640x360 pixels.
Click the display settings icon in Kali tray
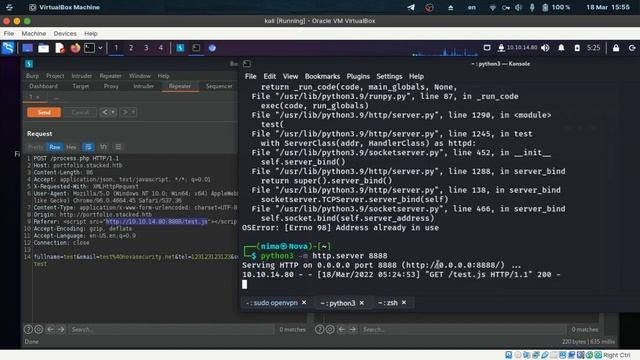pyautogui.click(x=487, y=48)
